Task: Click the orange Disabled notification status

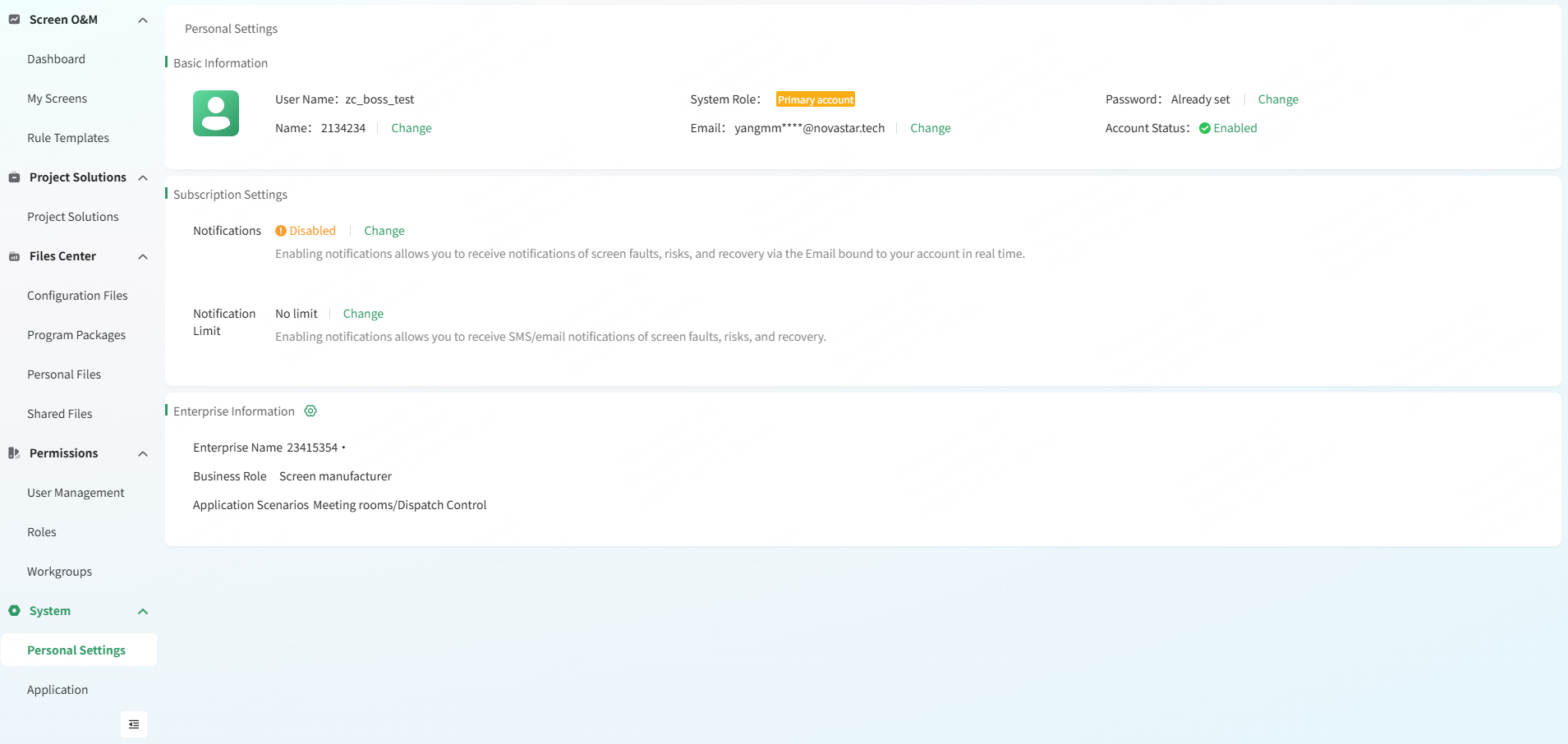Action: (306, 231)
